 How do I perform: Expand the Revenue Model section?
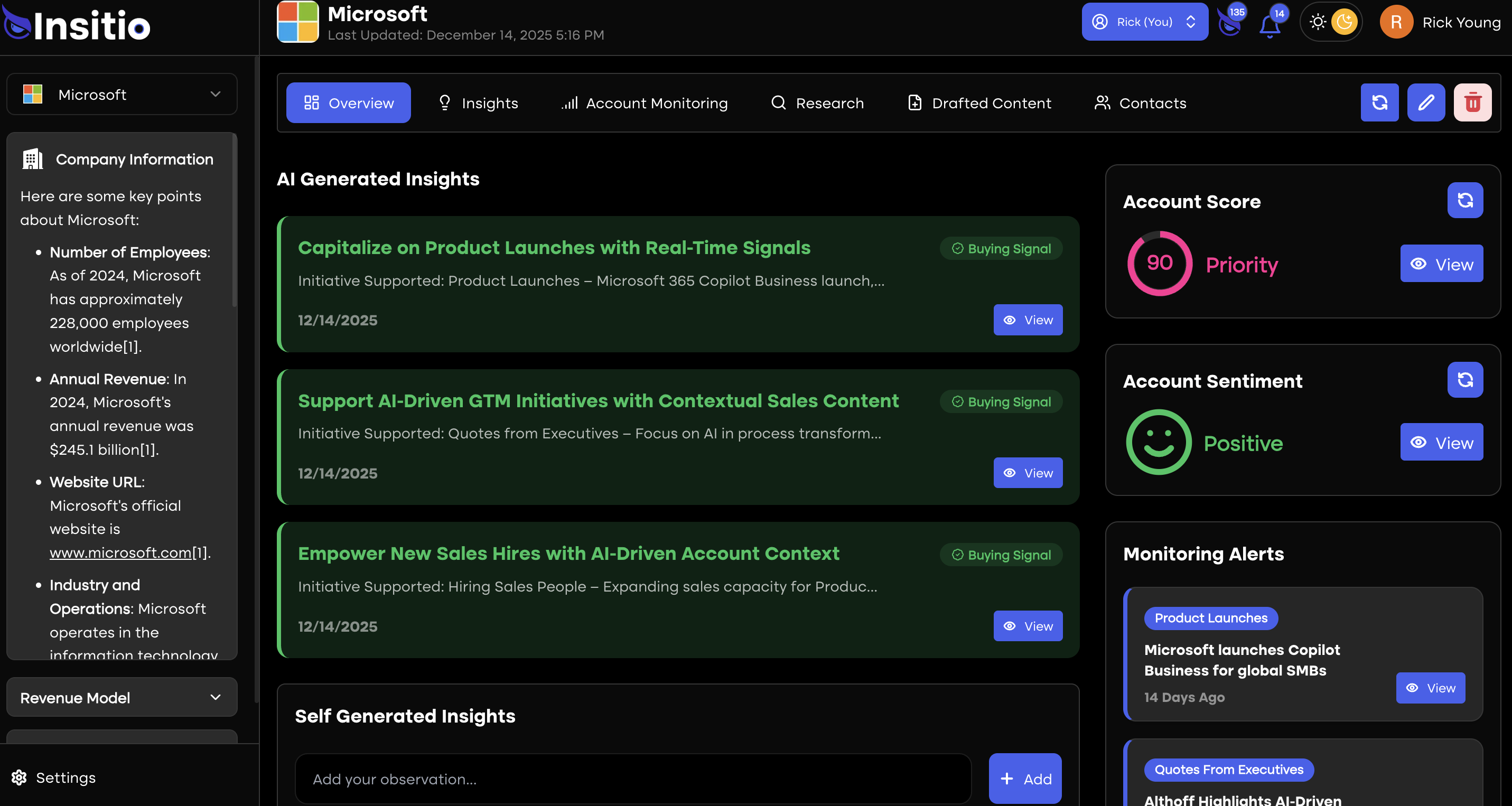pos(121,698)
